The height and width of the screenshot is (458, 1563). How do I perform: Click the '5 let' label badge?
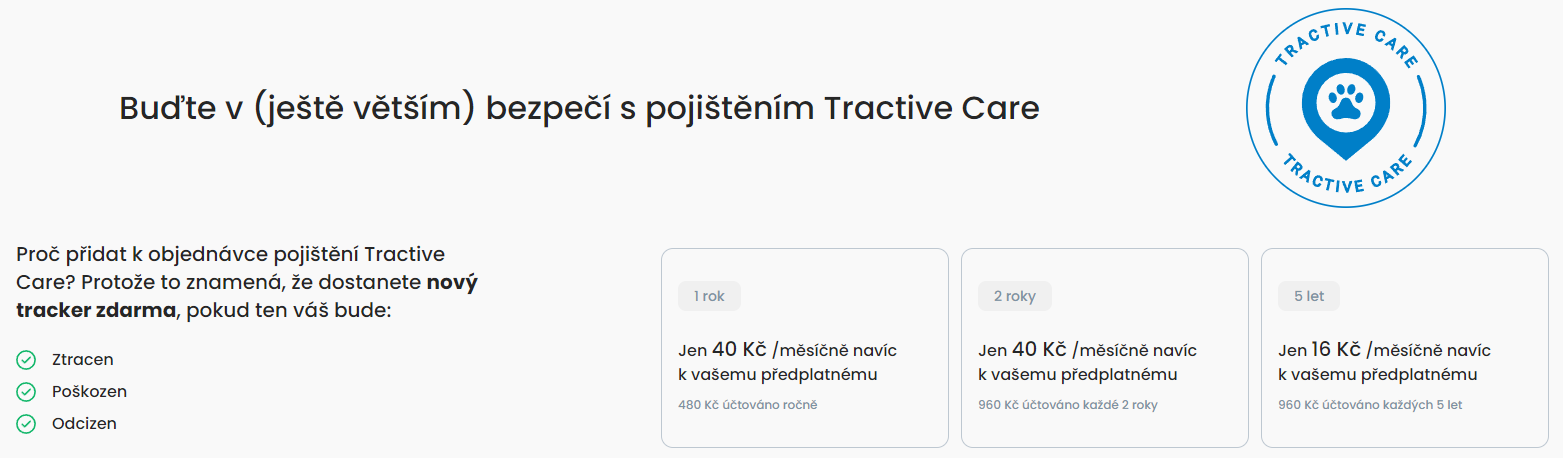pyautogui.click(x=1309, y=296)
